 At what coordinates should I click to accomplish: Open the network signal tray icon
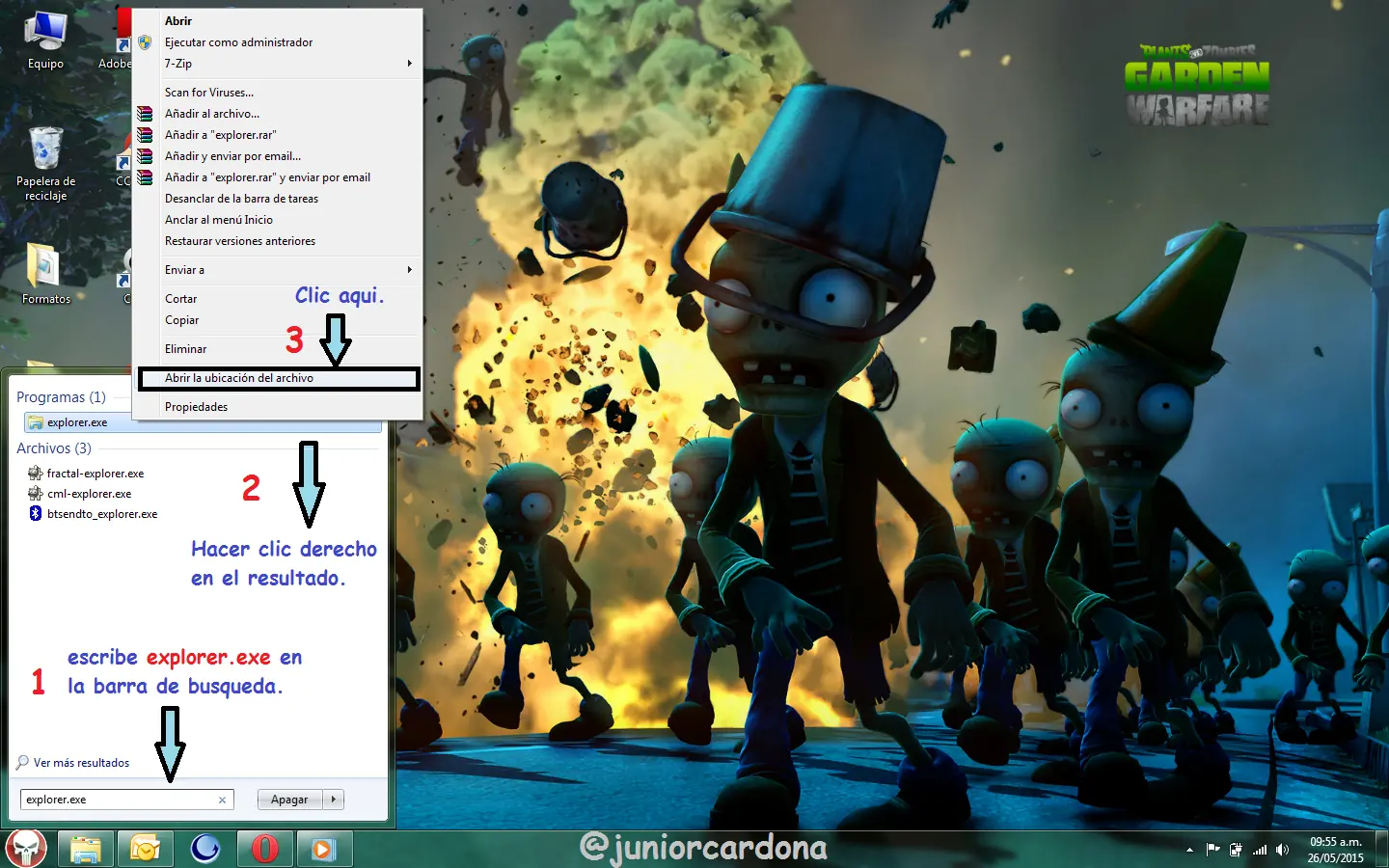coord(1260,850)
